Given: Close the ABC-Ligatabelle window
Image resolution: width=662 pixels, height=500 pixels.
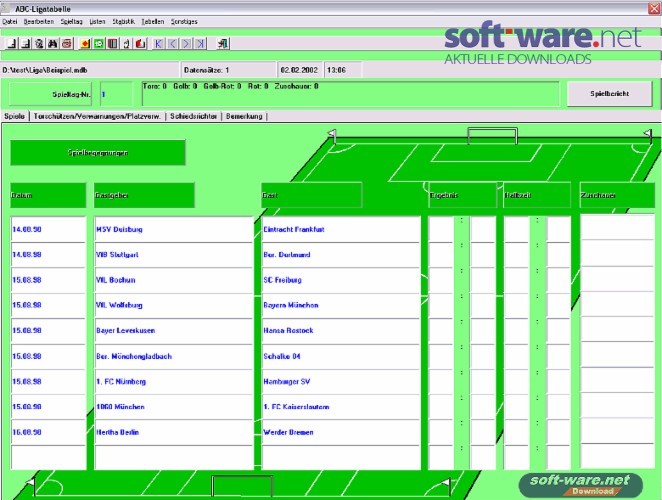Looking at the screenshot, I should click(x=654, y=8).
